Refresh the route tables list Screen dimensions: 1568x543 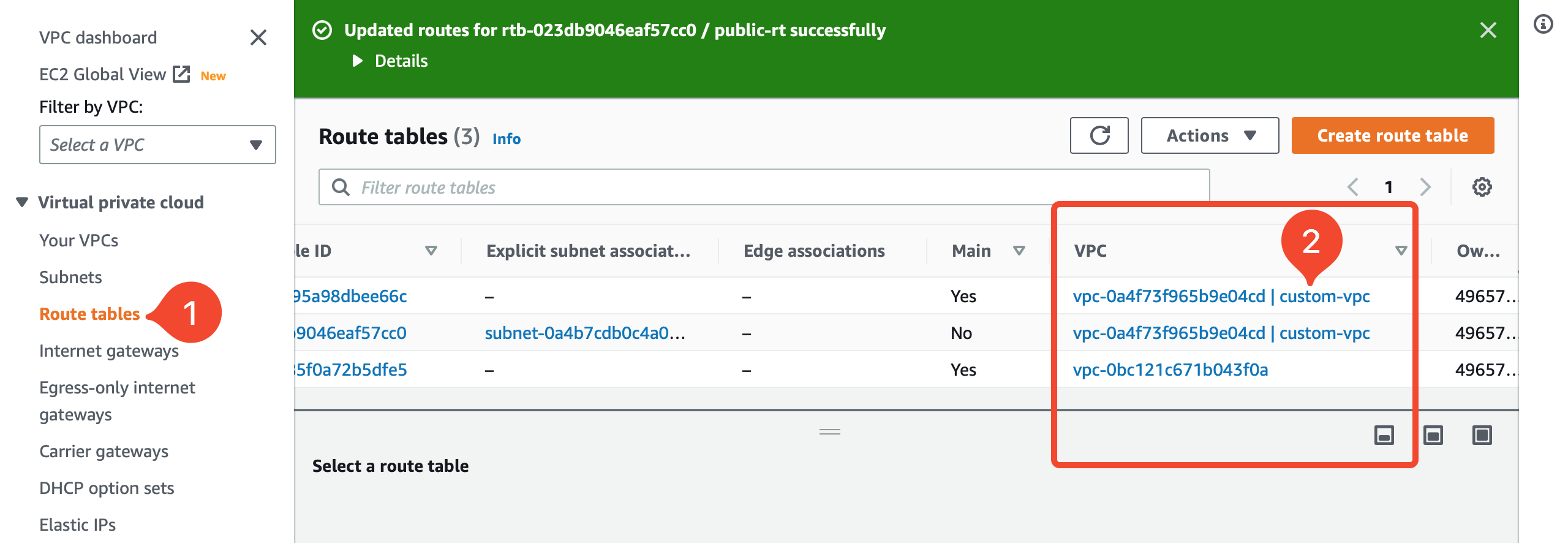click(x=1099, y=135)
